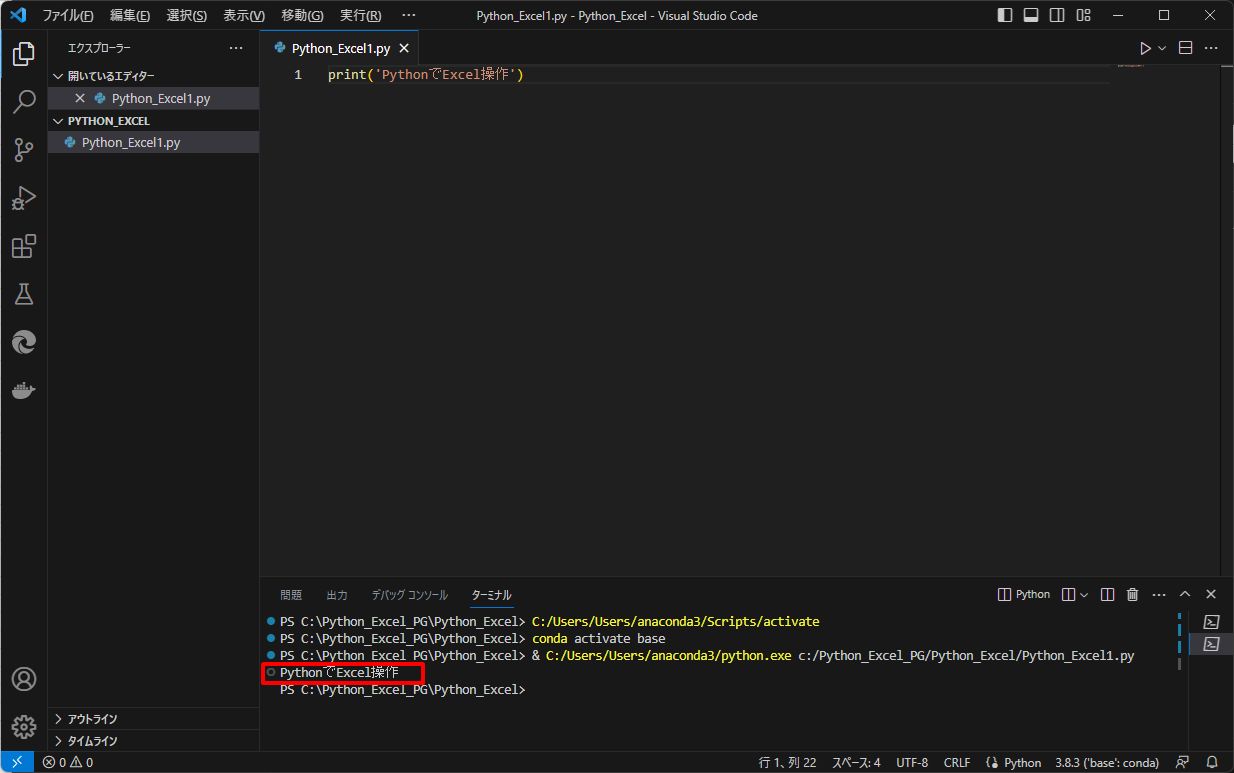
Task: Switch to the 出力 panel tab
Action: coord(337,594)
